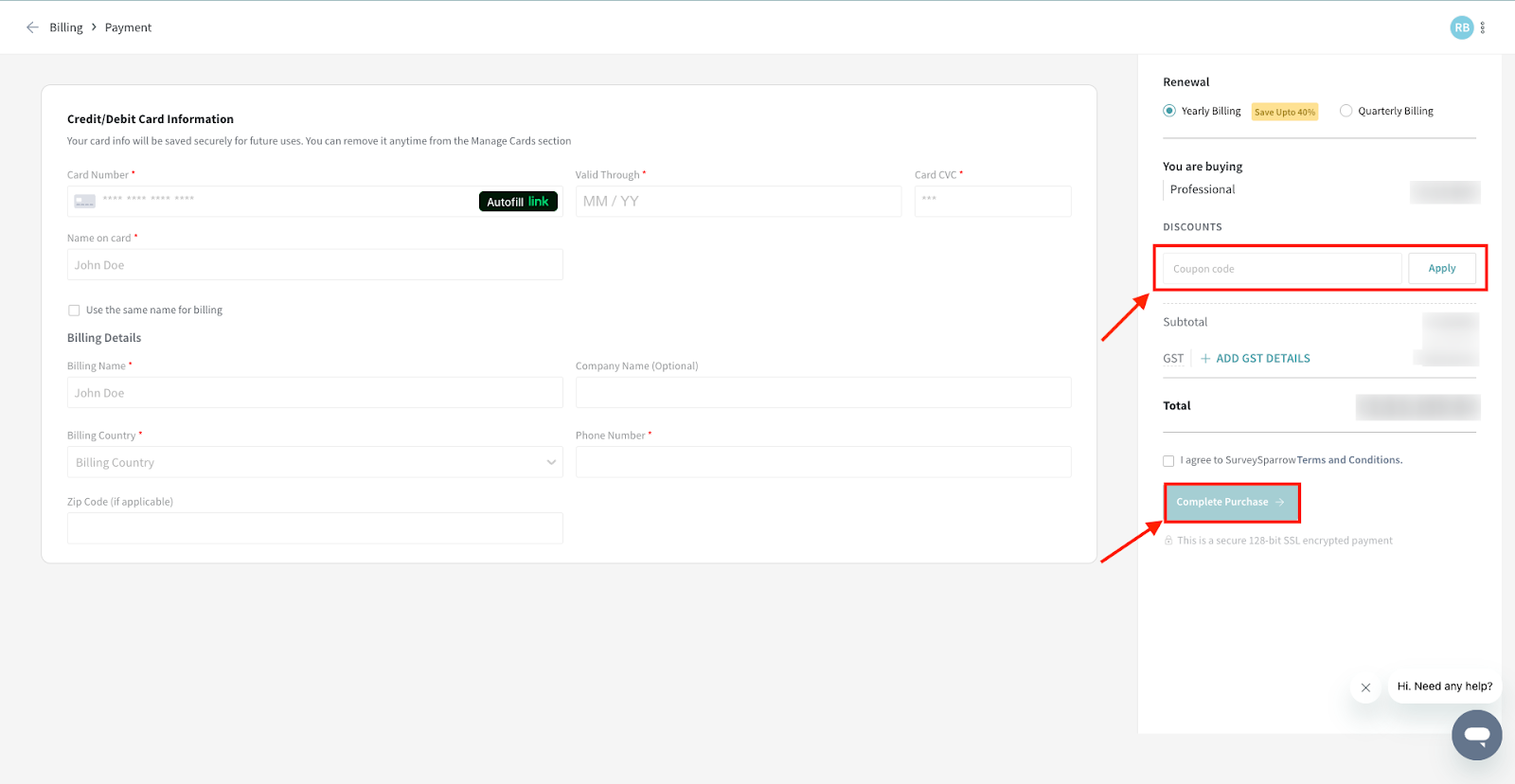Open the three-dot menu beside avatar
Image resolution: width=1515 pixels, height=784 pixels.
click(1483, 27)
